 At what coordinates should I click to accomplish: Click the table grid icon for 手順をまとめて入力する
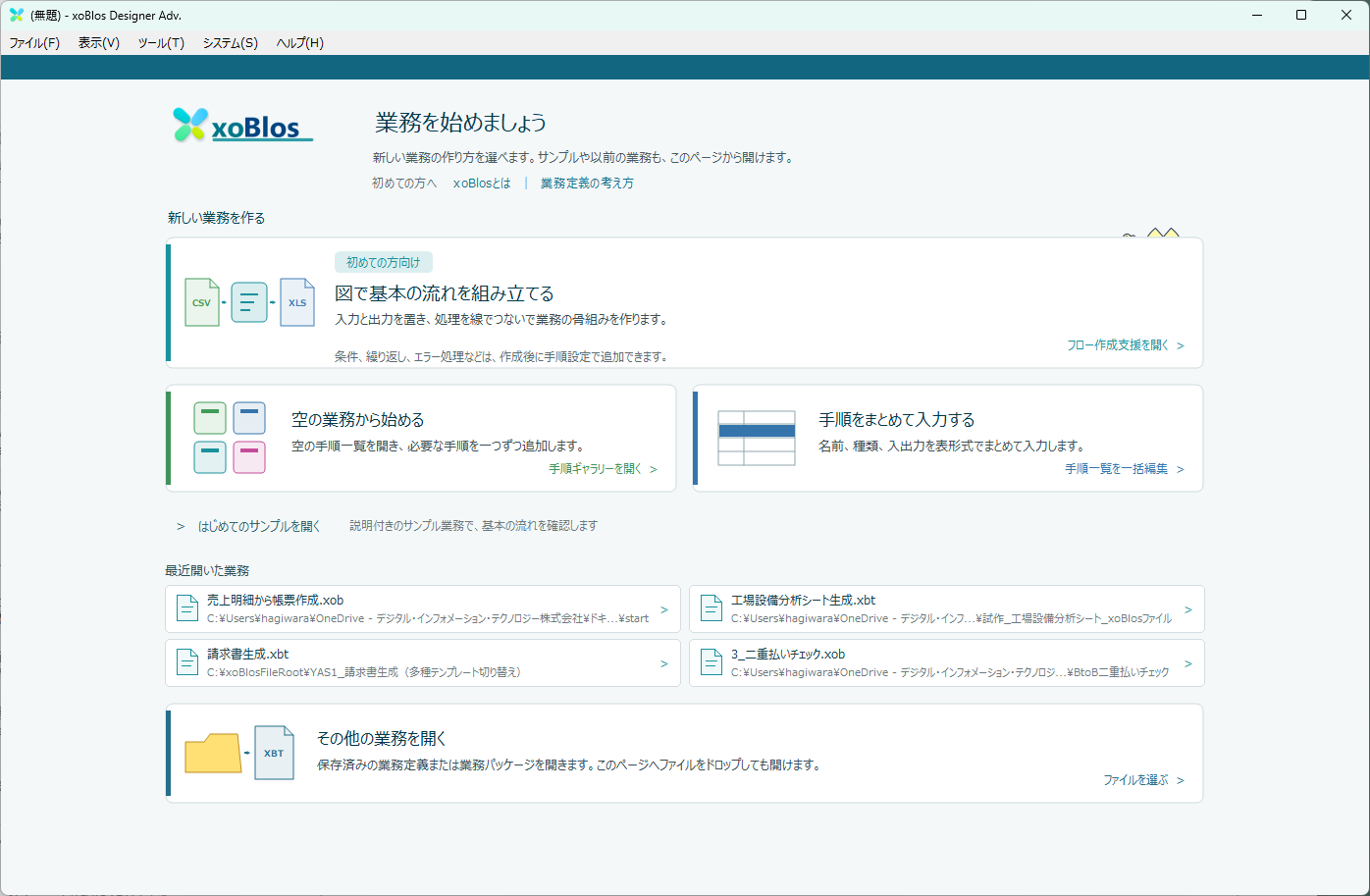click(757, 438)
